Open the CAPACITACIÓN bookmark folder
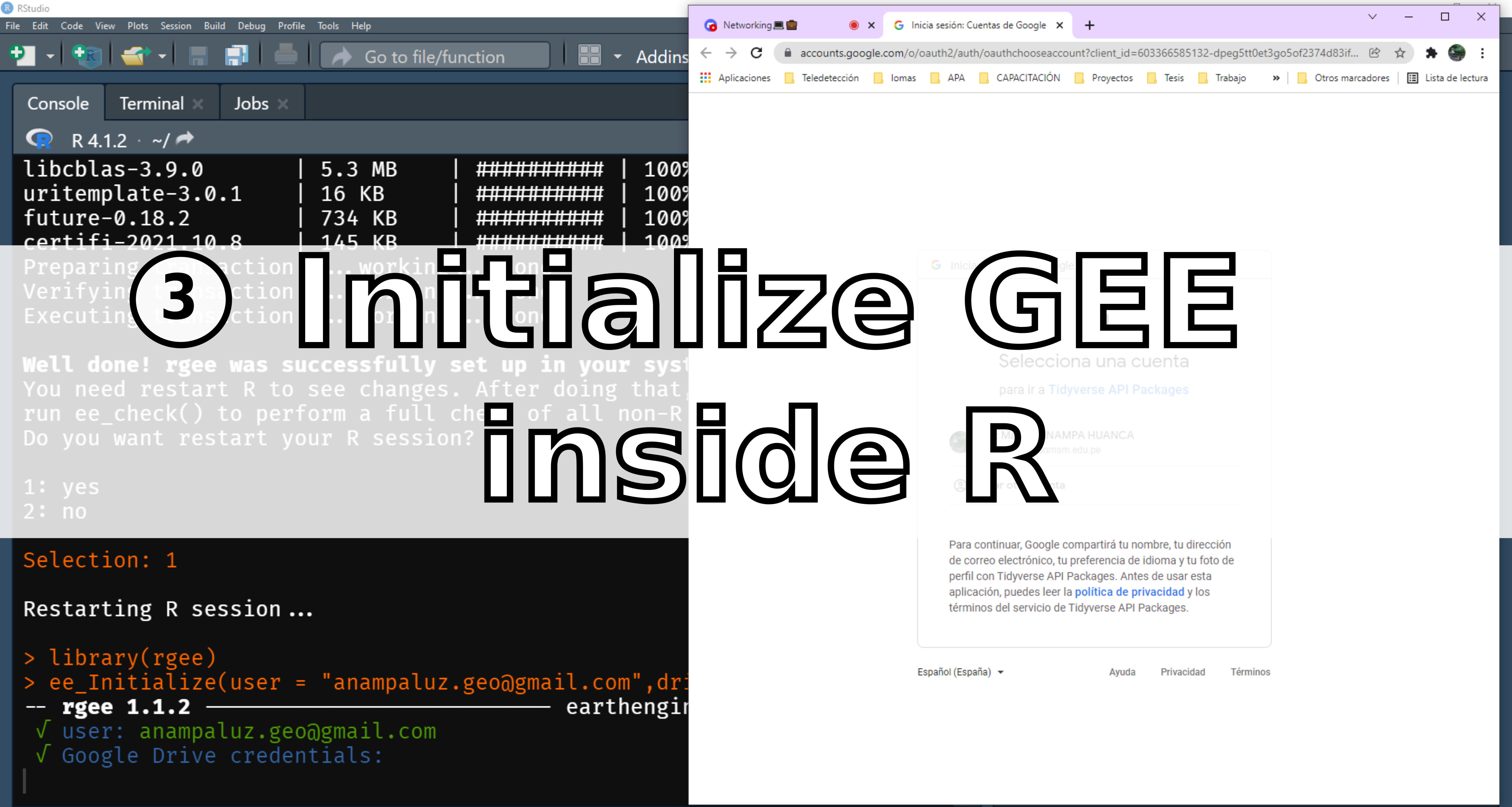The width and height of the screenshot is (1512, 807). pos(1020,78)
